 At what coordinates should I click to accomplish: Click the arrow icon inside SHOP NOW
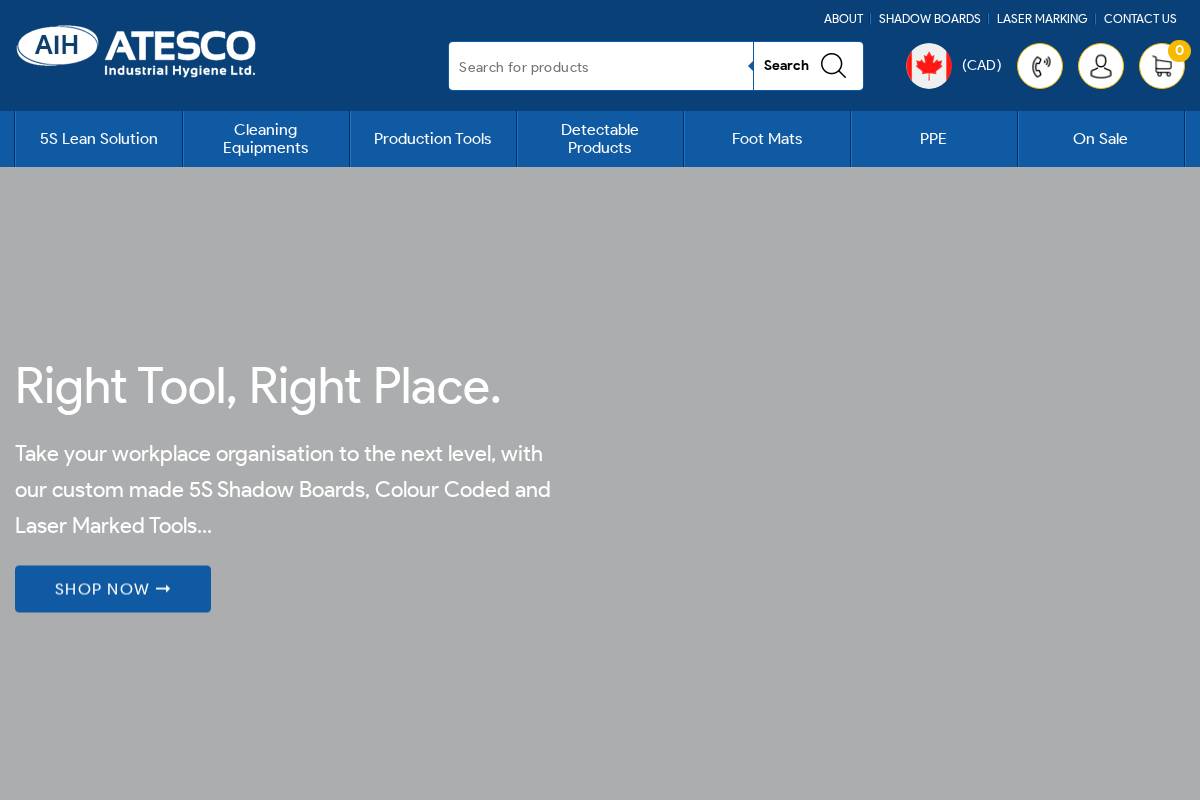click(163, 589)
